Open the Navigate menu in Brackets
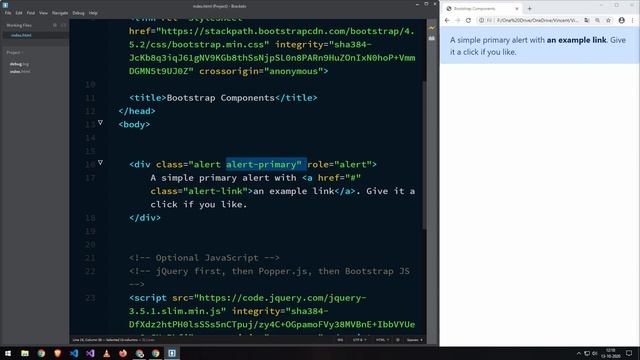 60,13
